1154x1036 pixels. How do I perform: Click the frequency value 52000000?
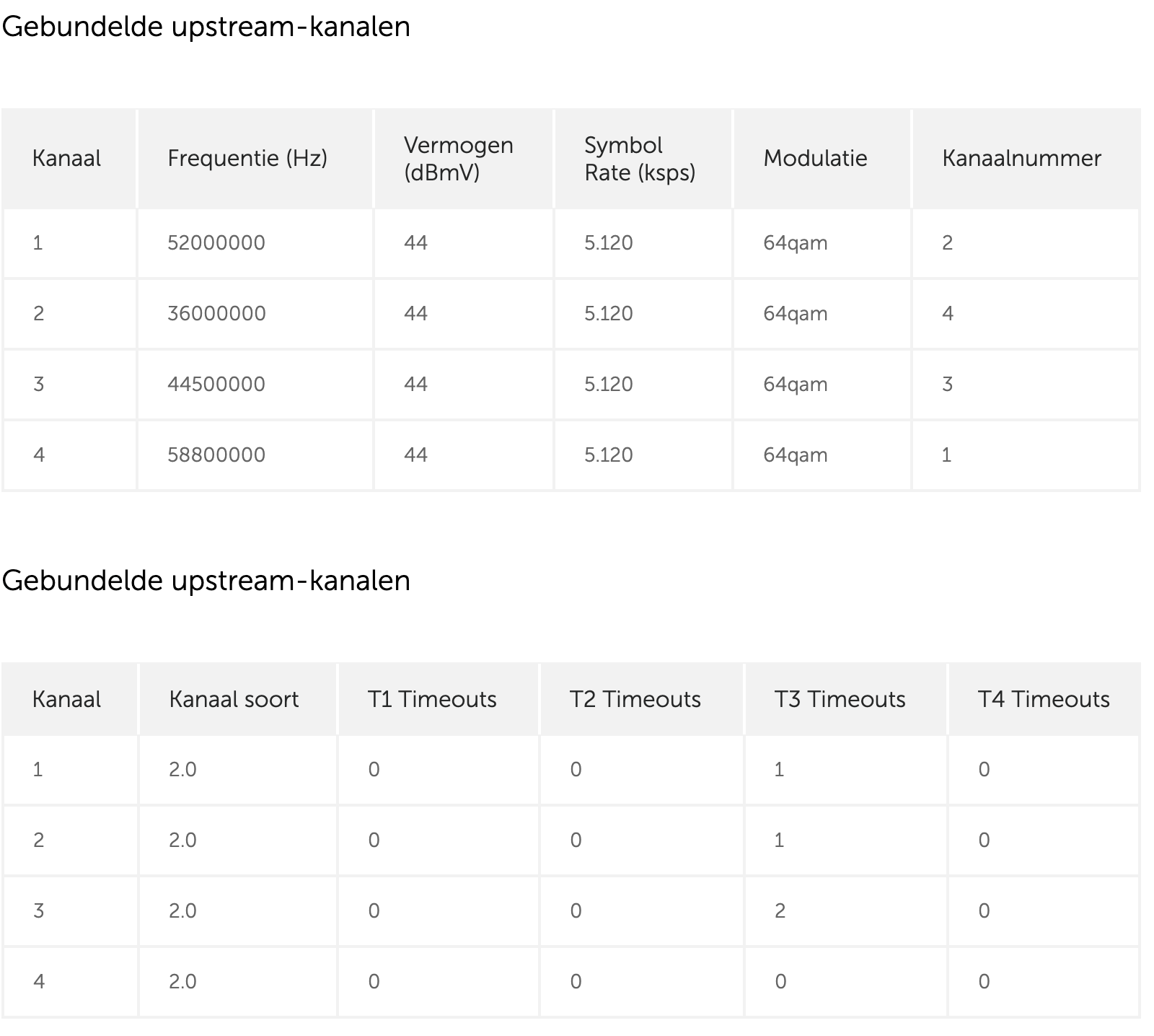click(216, 243)
